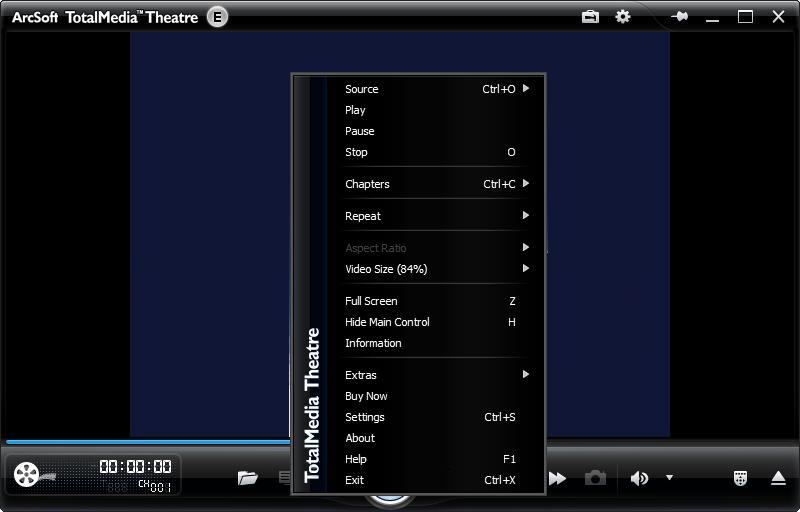Expand the Repeat submenu

[x=437, y=216]
